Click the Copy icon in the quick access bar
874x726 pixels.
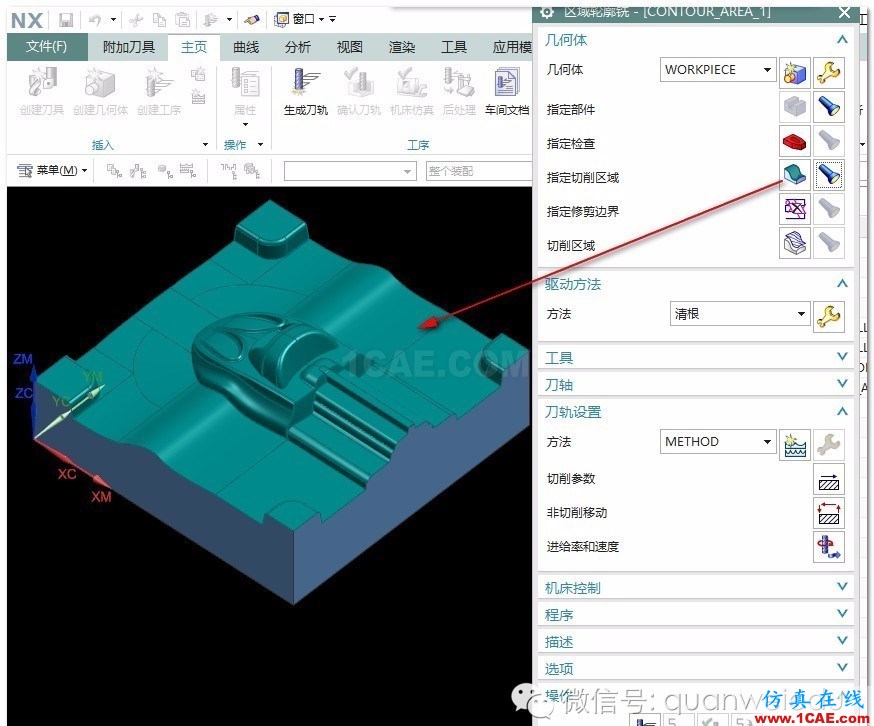point(159,21)
